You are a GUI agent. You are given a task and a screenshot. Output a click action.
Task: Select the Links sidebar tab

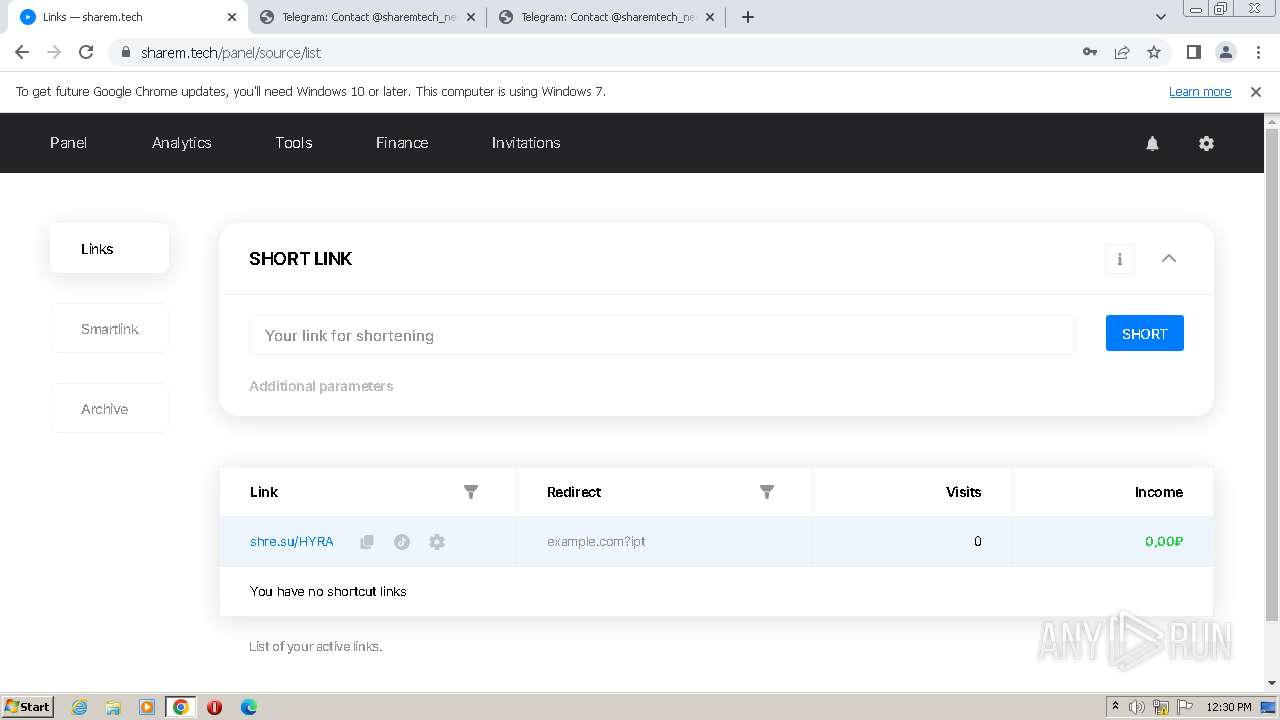click(109, 248)
